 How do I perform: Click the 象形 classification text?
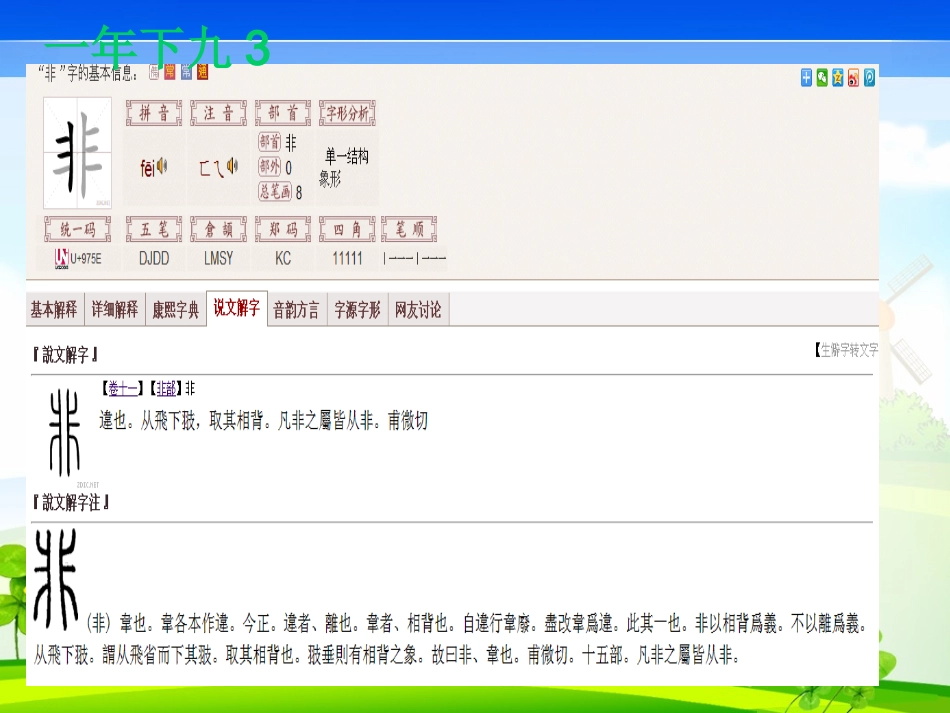[x=330, y=179]
